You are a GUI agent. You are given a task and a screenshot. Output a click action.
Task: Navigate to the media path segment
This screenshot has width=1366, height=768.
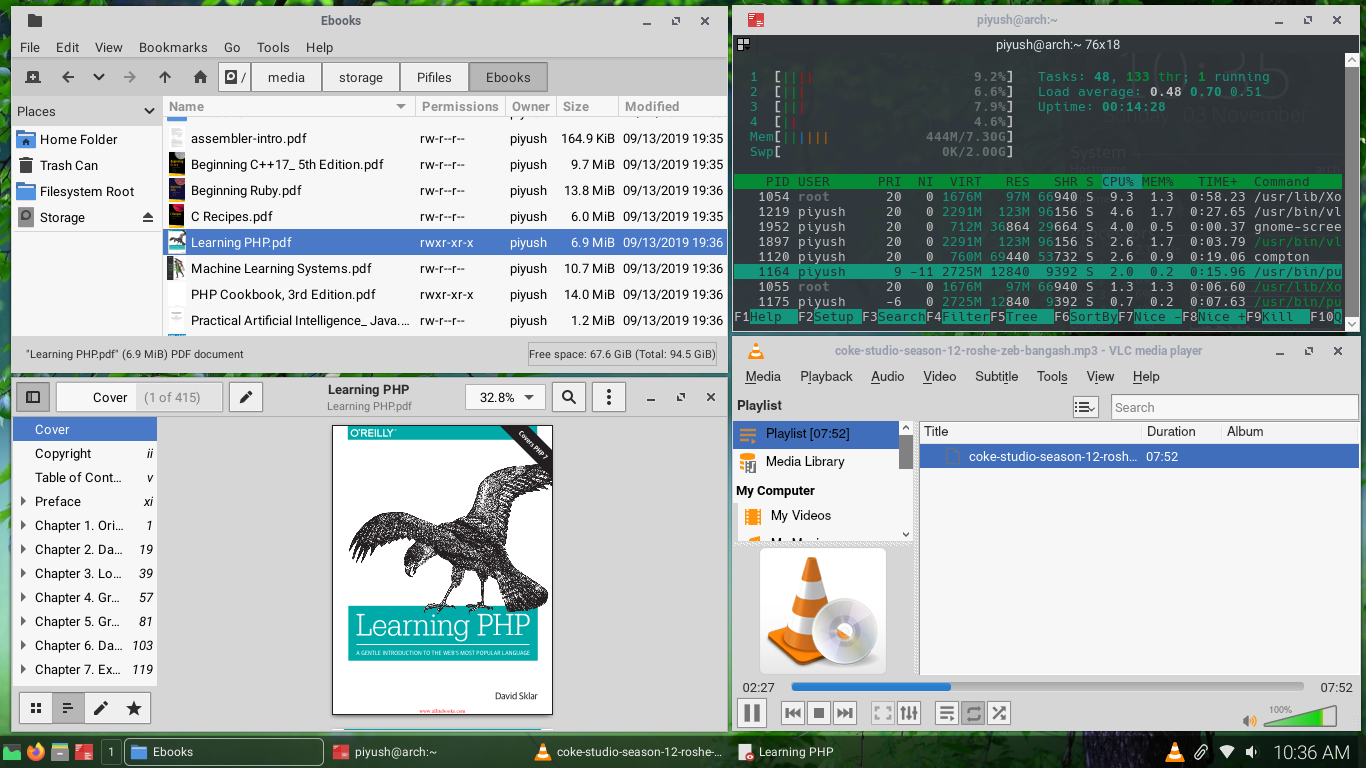click(286, 77)
